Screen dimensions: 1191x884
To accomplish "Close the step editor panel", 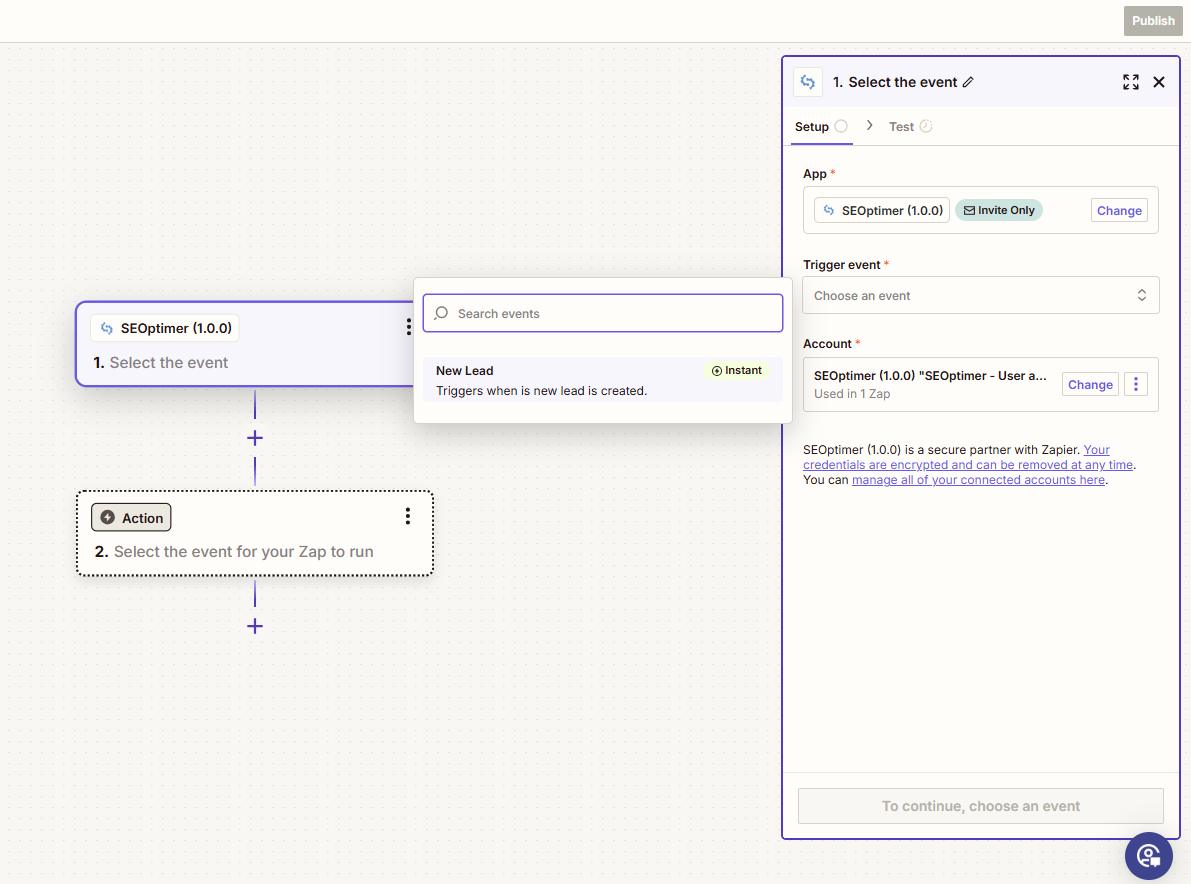I will (1159, 82).
